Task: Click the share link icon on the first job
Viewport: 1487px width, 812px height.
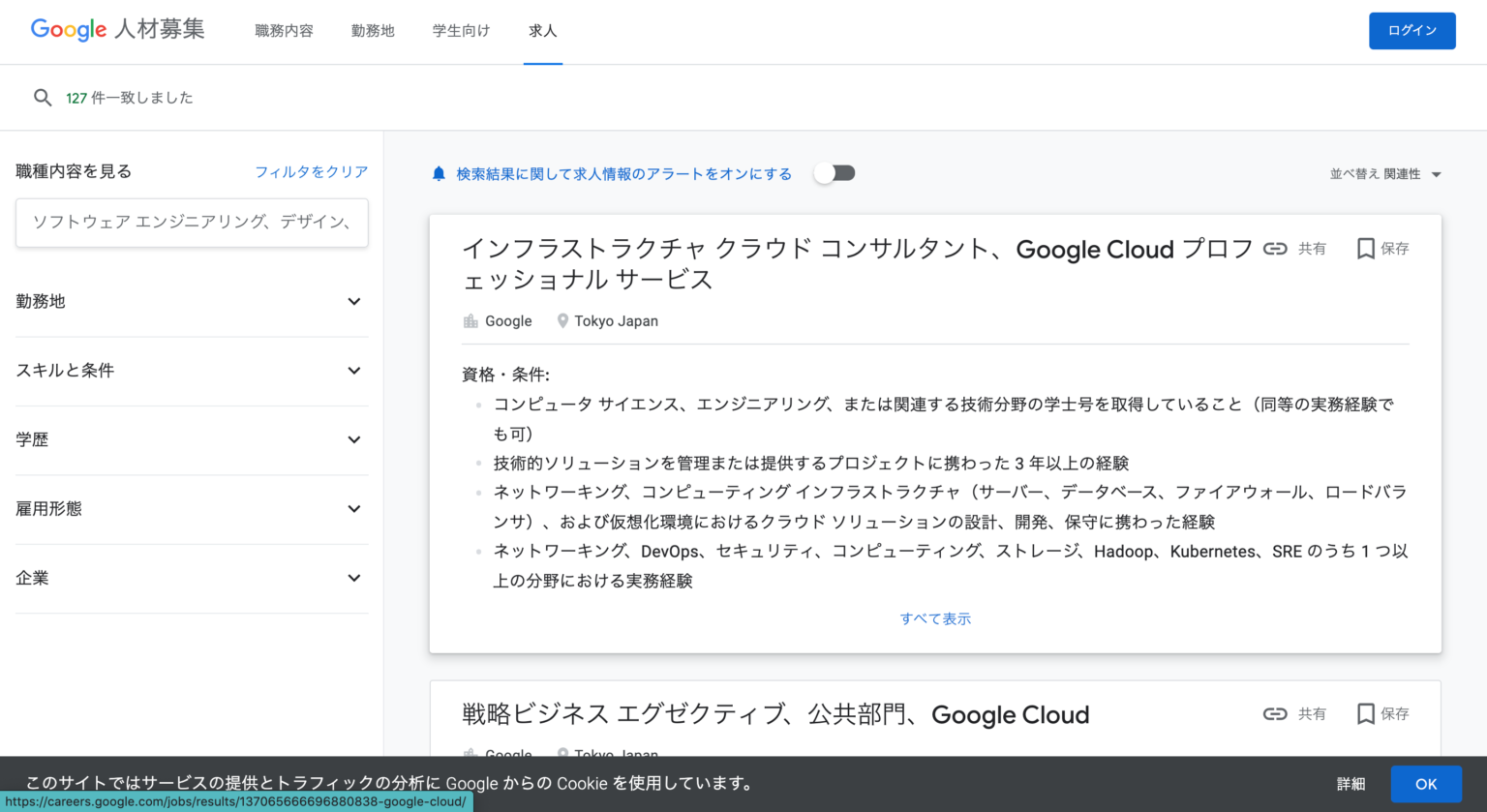Action: point(1275,249)
